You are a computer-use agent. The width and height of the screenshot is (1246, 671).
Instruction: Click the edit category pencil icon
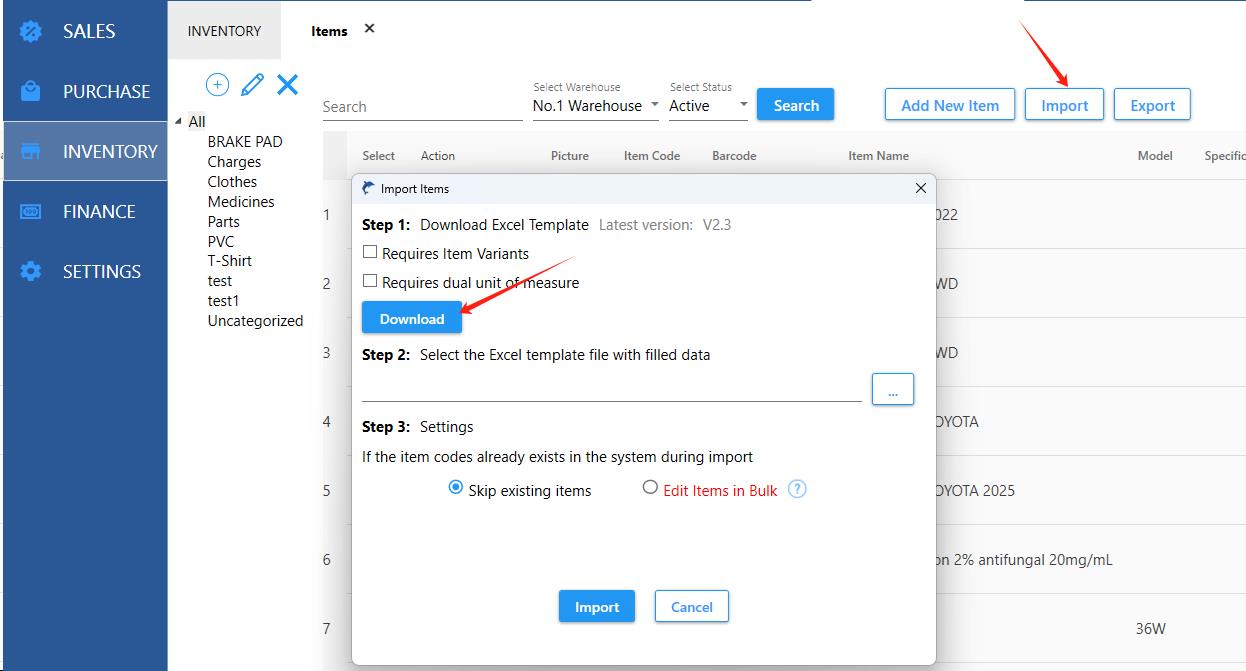click(252, 85)
